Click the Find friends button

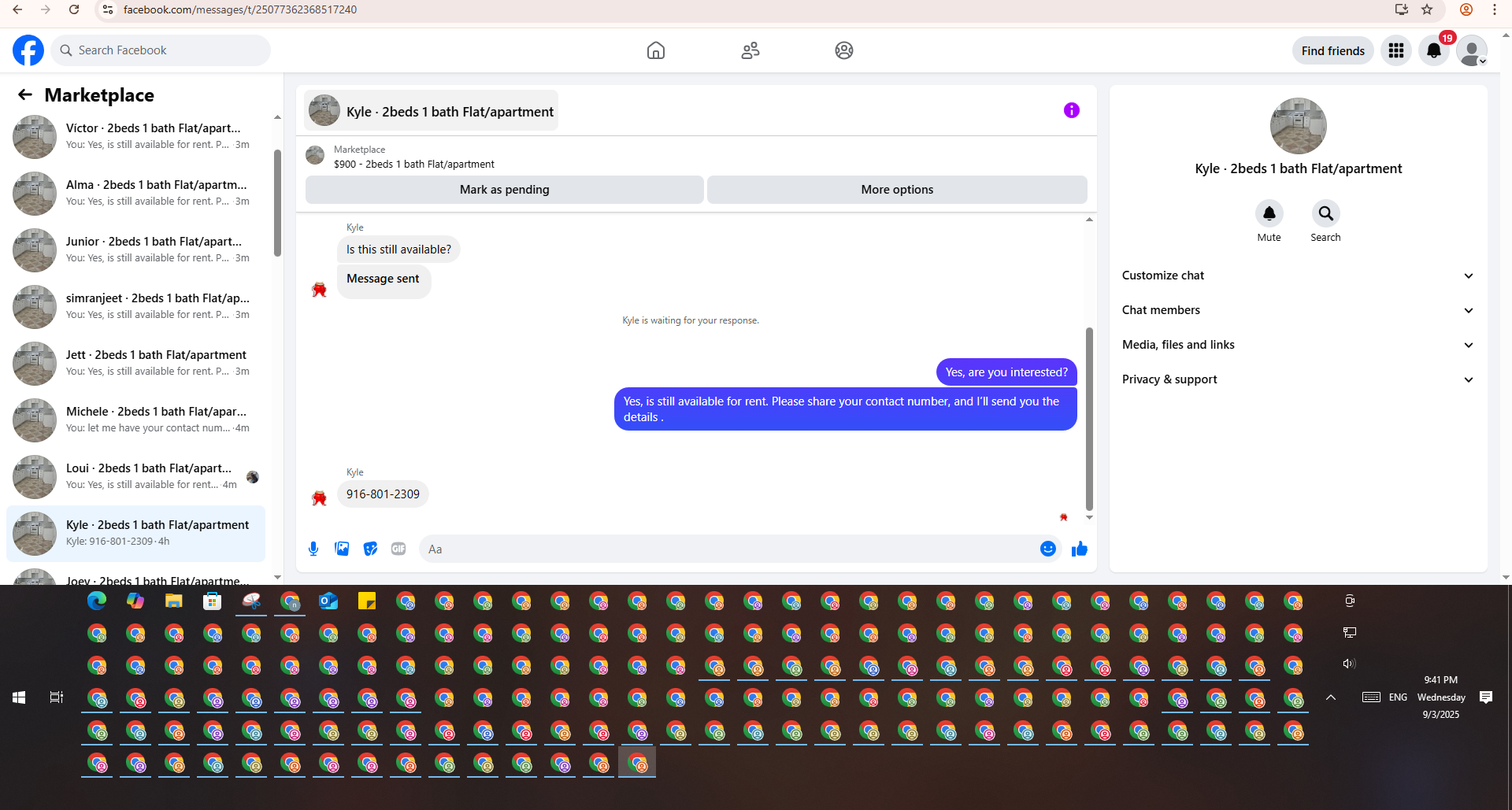click(1333, 50)
